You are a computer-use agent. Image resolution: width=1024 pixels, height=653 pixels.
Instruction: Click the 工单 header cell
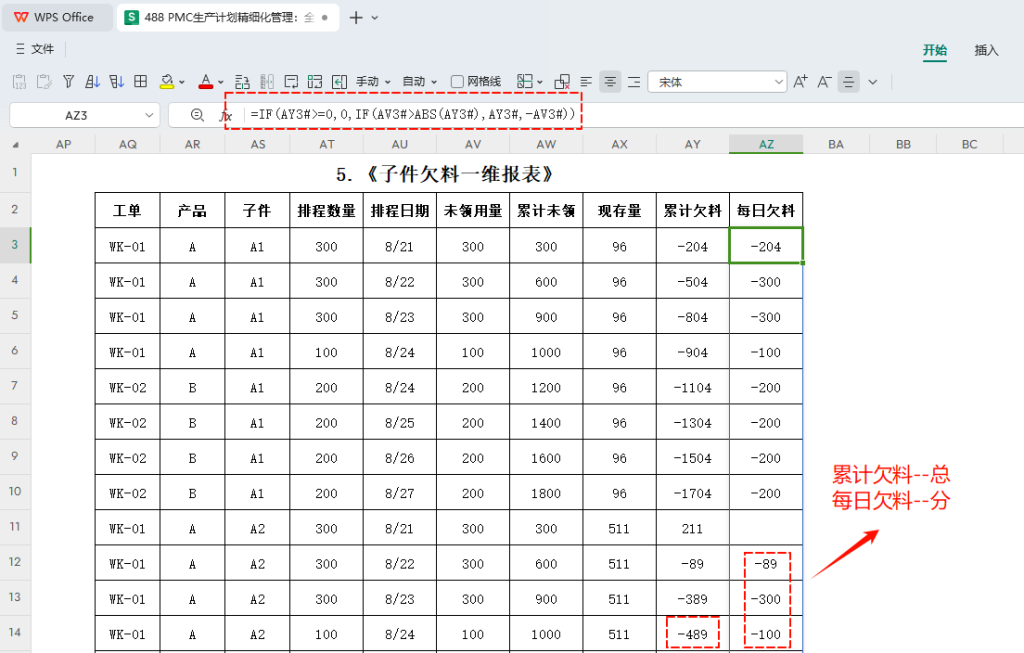coord(127,210)
